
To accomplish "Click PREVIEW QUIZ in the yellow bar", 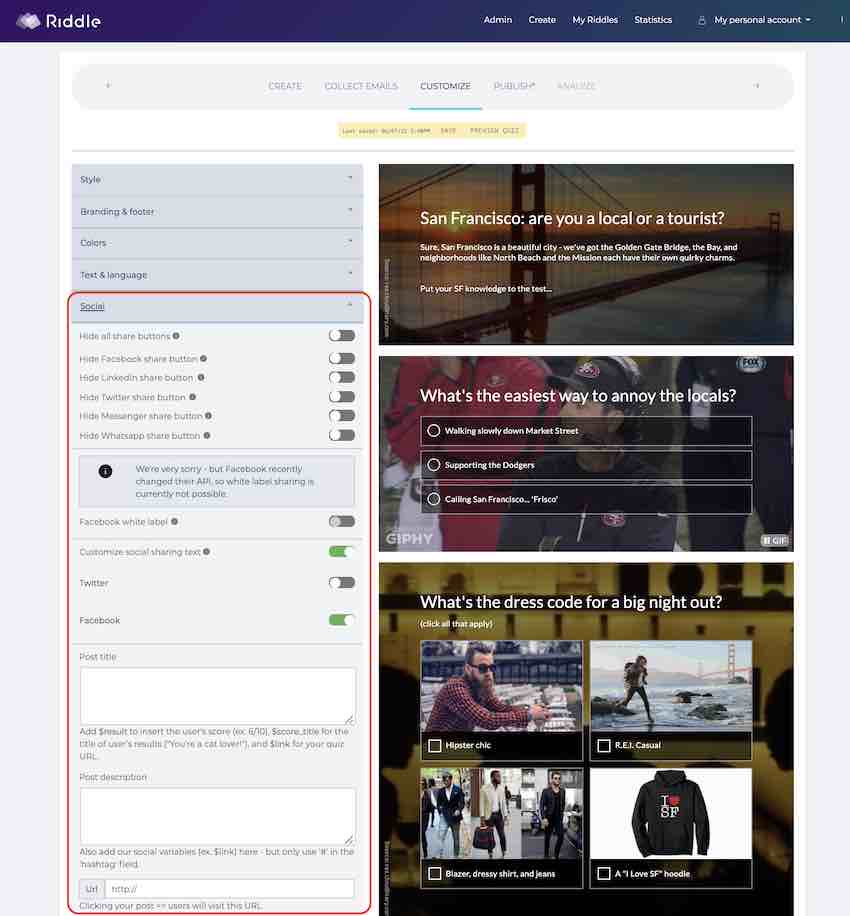I will pyautogui.click(x=494, y=131).
